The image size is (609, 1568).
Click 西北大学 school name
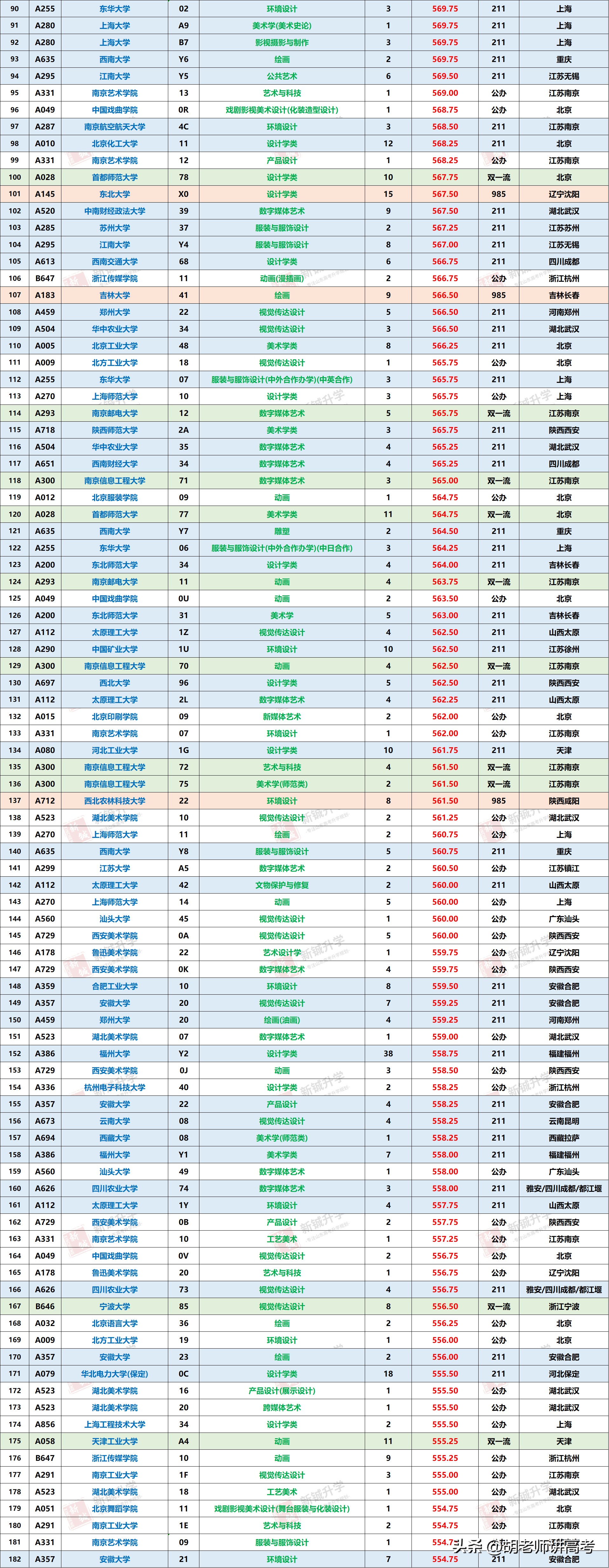click(114, 683)
